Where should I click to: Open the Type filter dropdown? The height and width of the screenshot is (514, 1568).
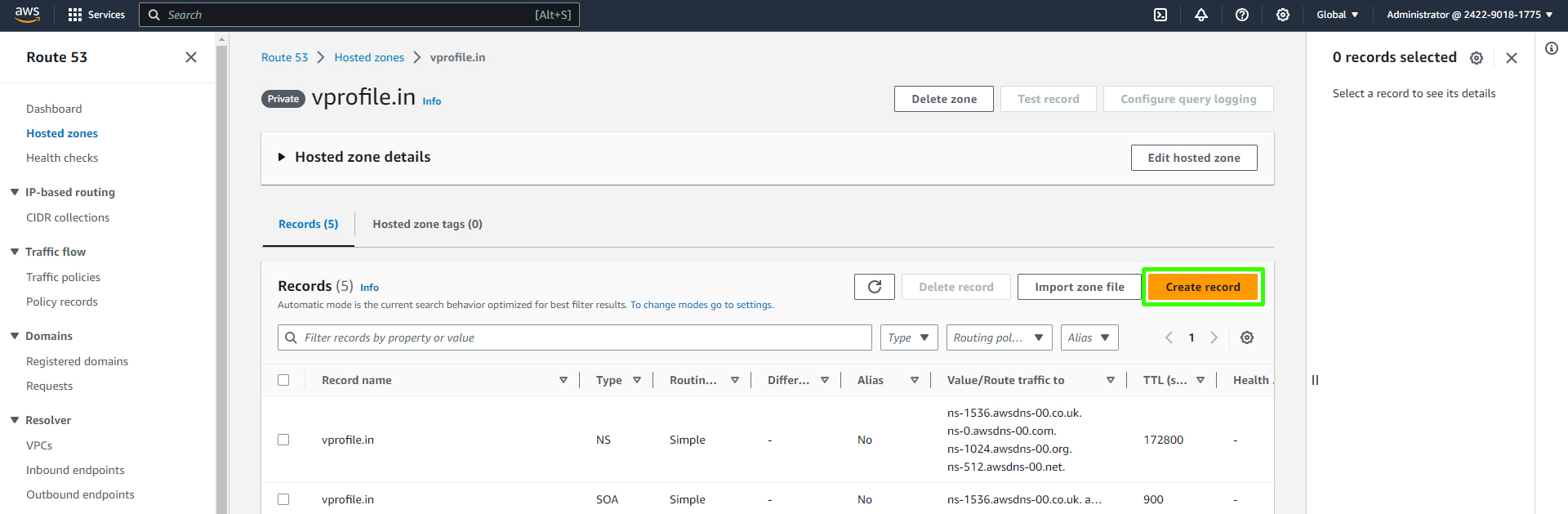pyautogui.click(x=909, y=337)
